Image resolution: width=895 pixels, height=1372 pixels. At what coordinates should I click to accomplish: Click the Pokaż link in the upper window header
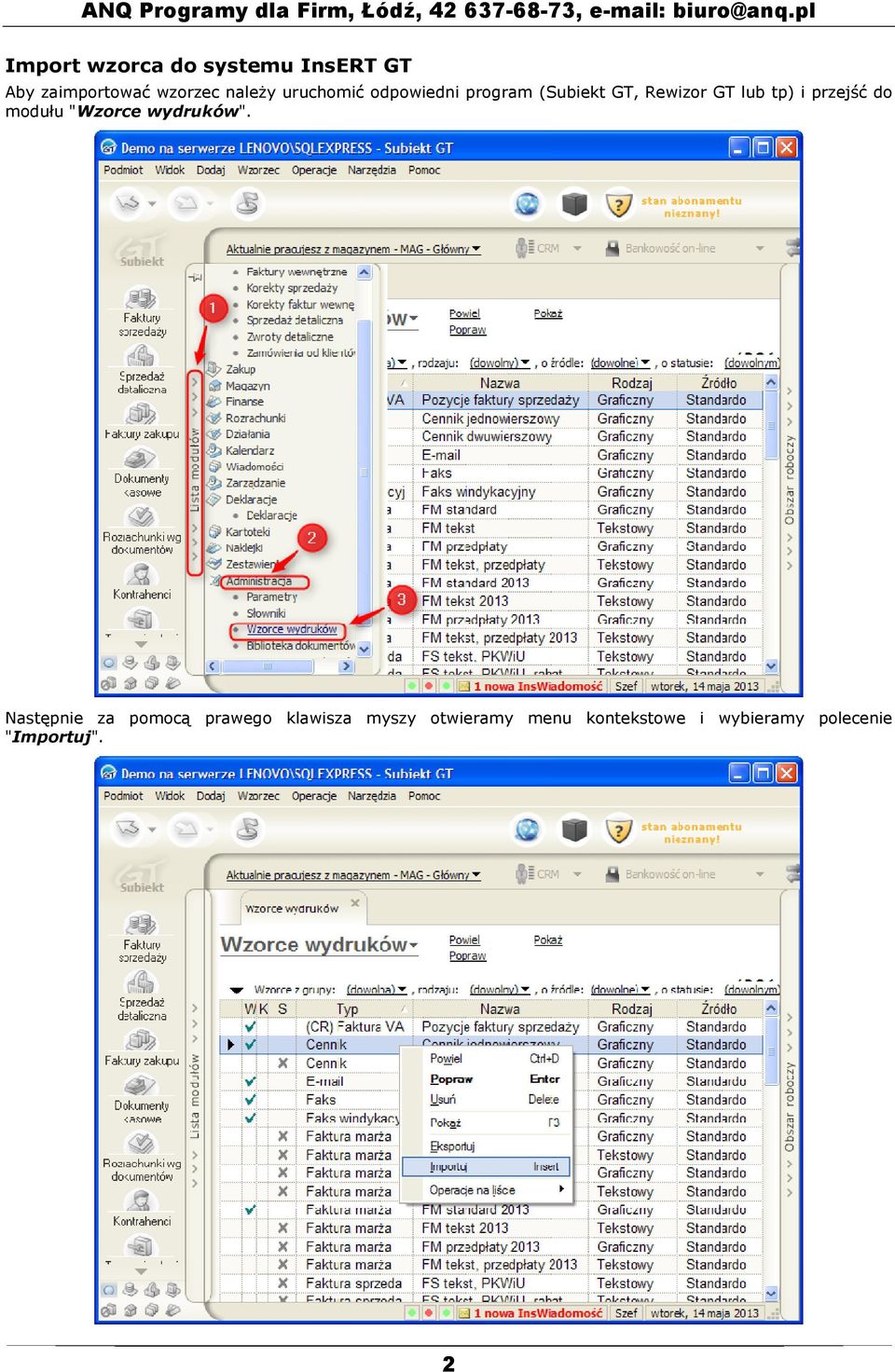point(548,313)
